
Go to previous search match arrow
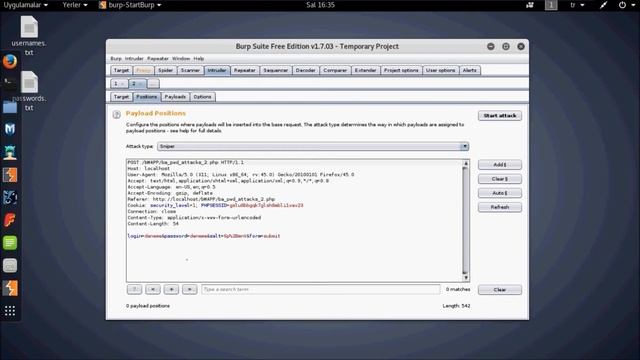click(x=153, y=289)
